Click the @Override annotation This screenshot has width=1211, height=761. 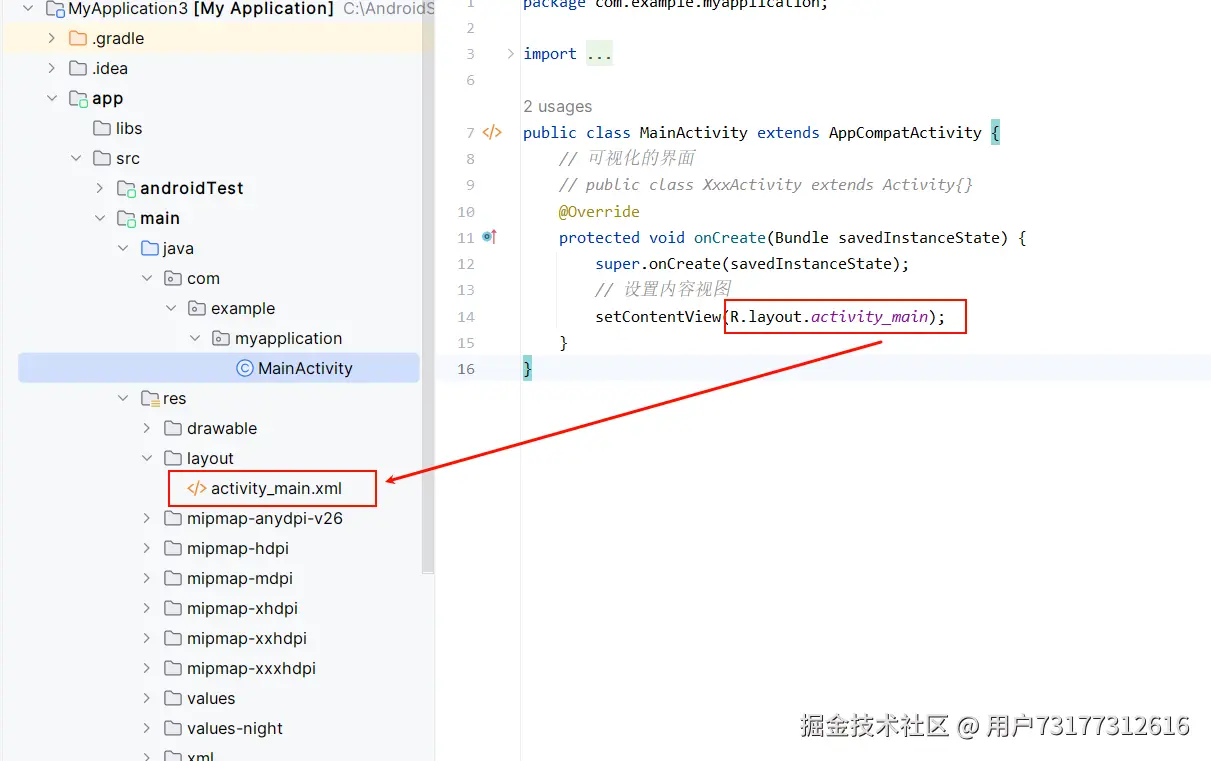599,211
